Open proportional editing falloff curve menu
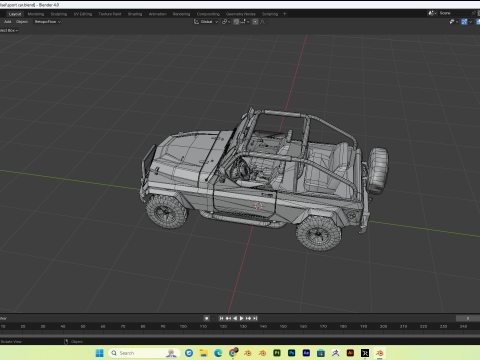The image size is (480, 360). (x=263, y=22)
